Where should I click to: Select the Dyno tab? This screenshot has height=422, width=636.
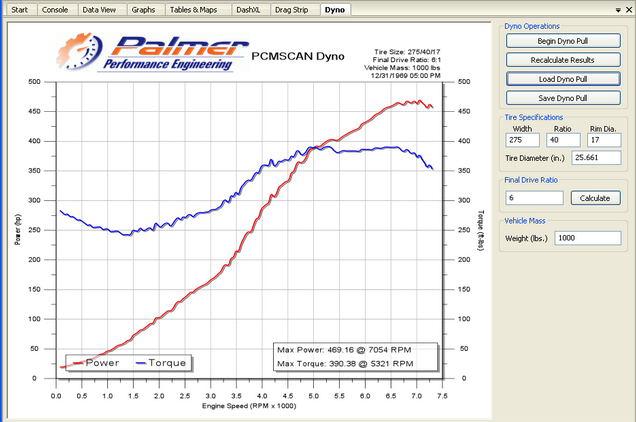(x=335, y=10)
